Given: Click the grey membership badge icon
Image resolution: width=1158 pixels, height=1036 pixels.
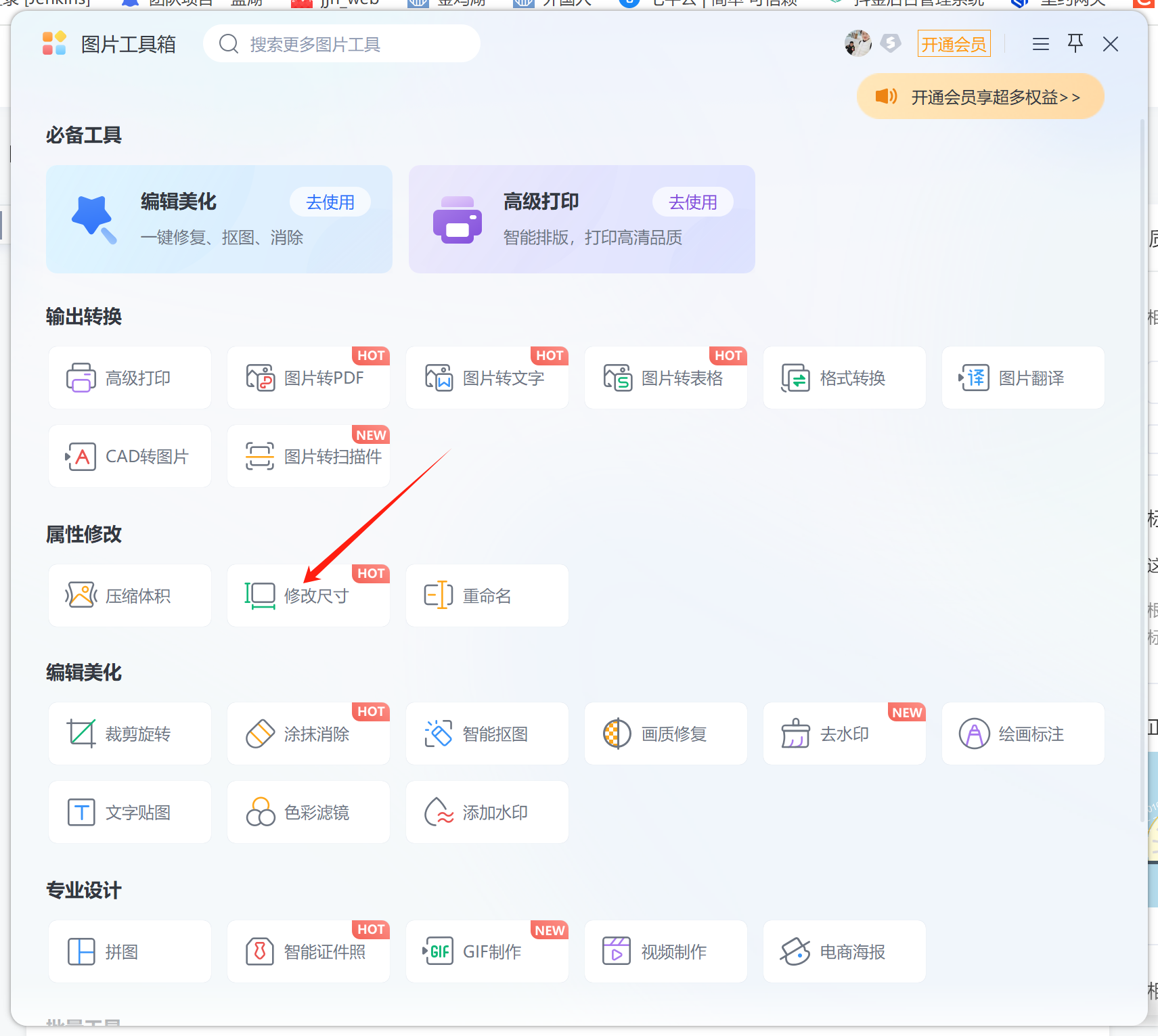Looking at the screenshot, I should pyautogui.click(x=891, y=43).
